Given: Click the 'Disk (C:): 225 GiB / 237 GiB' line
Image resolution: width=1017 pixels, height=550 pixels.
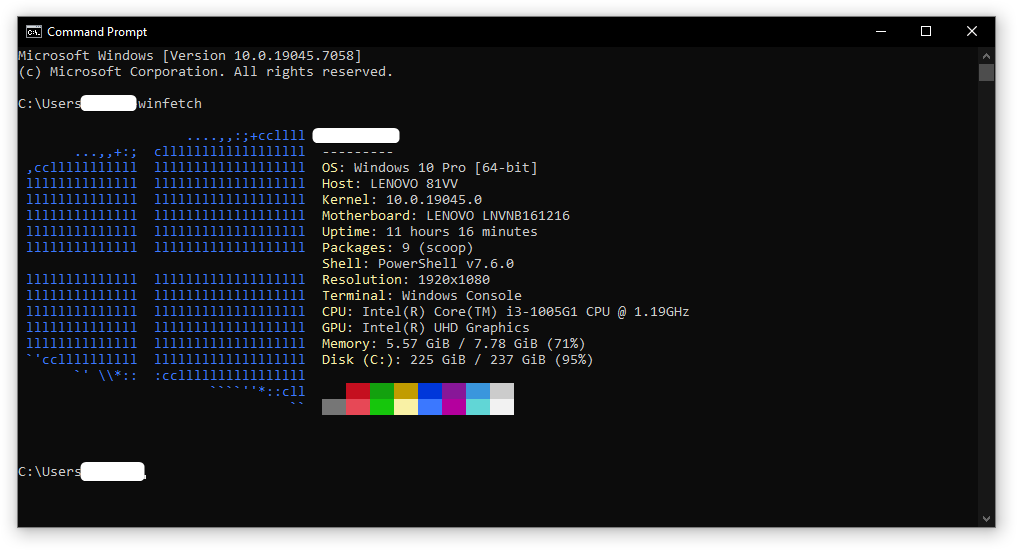Looking at the screenshot, I should [457, 359].
